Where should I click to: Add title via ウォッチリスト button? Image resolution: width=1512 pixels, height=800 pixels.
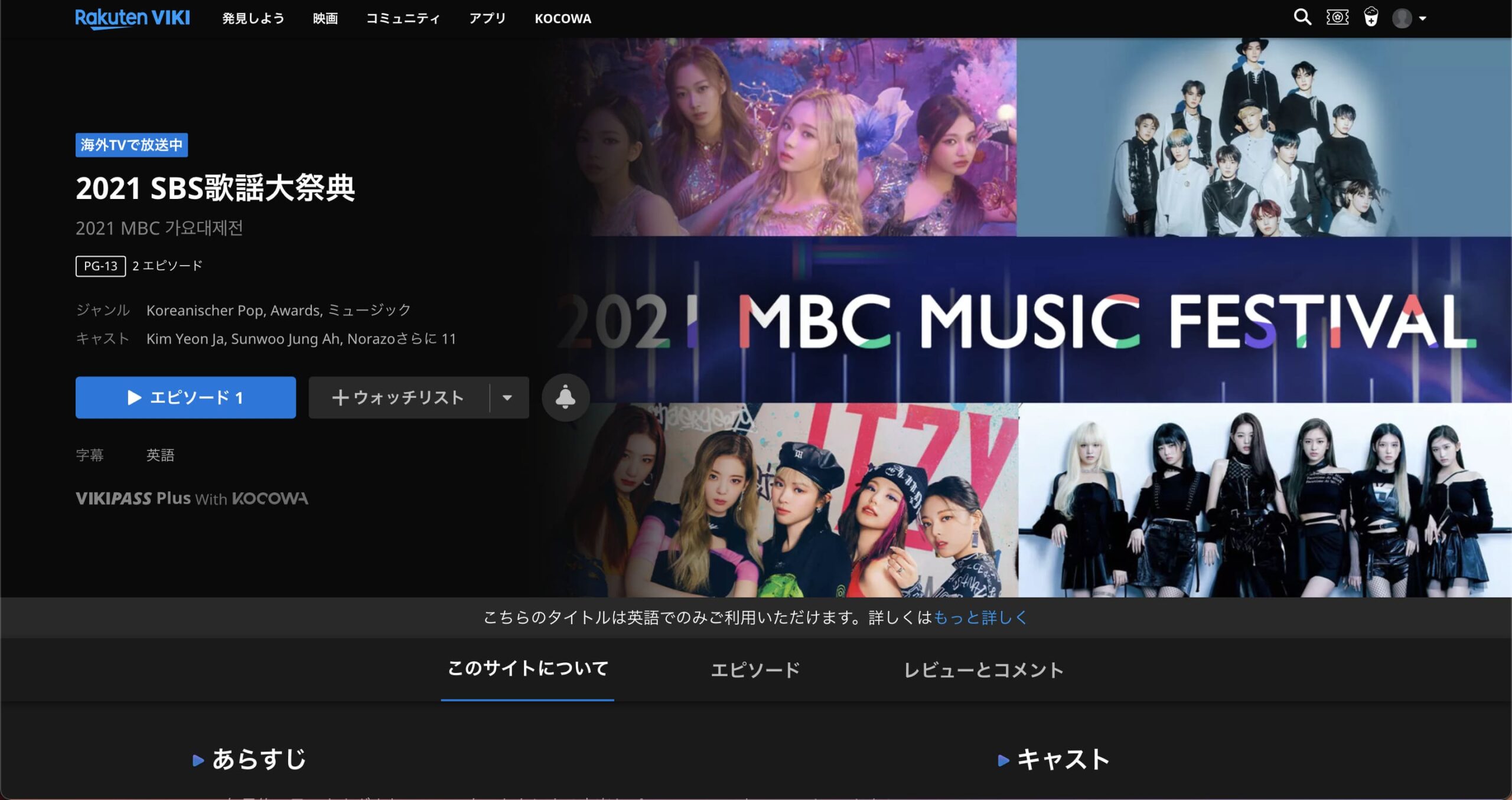(x=399, y=397)
